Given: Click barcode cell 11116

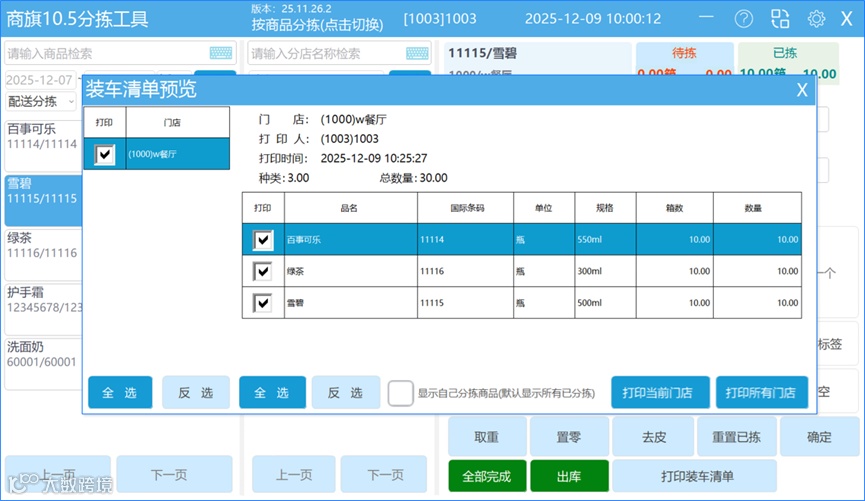Looking at the screenshot, I should (x=465, y=271).
